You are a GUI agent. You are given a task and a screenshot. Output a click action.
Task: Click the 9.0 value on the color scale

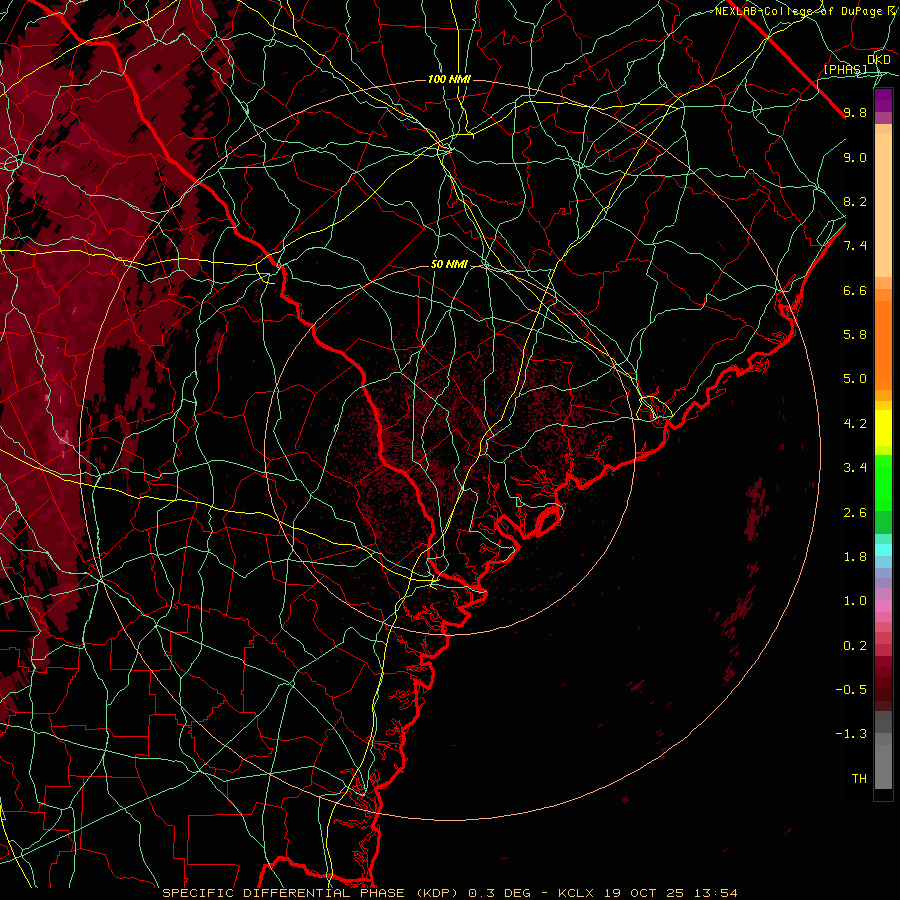[x=855, y=157]
